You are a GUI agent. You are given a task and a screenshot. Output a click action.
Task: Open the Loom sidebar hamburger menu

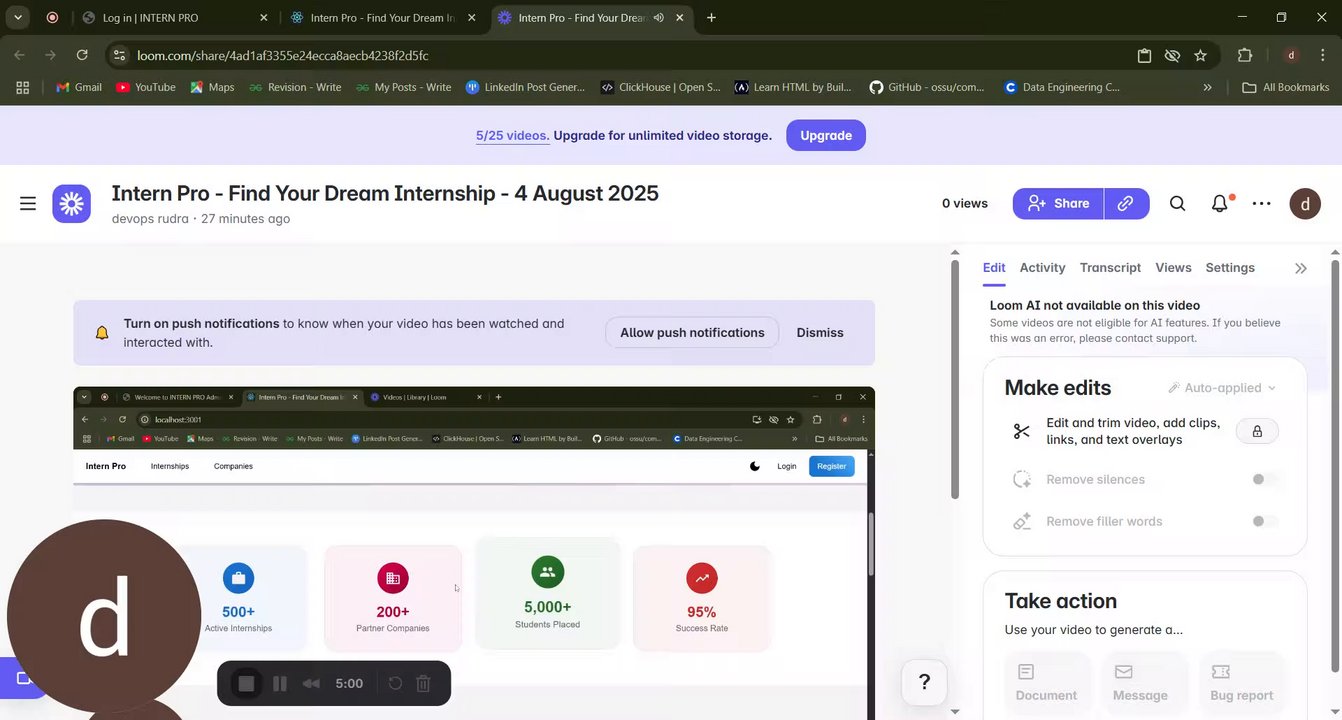pos(28,203)
